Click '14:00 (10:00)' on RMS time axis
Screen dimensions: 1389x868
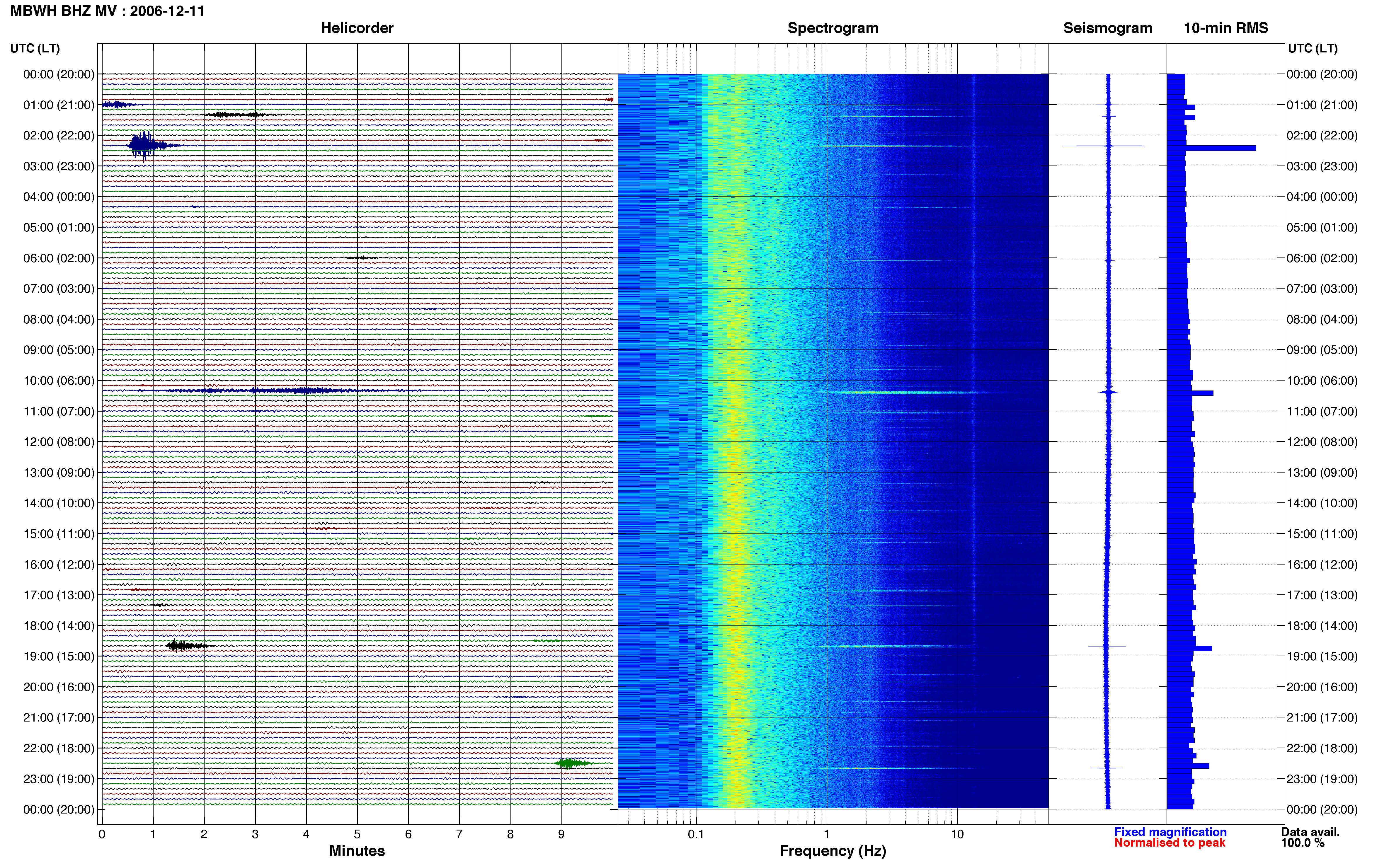[x=1322, y=503]
